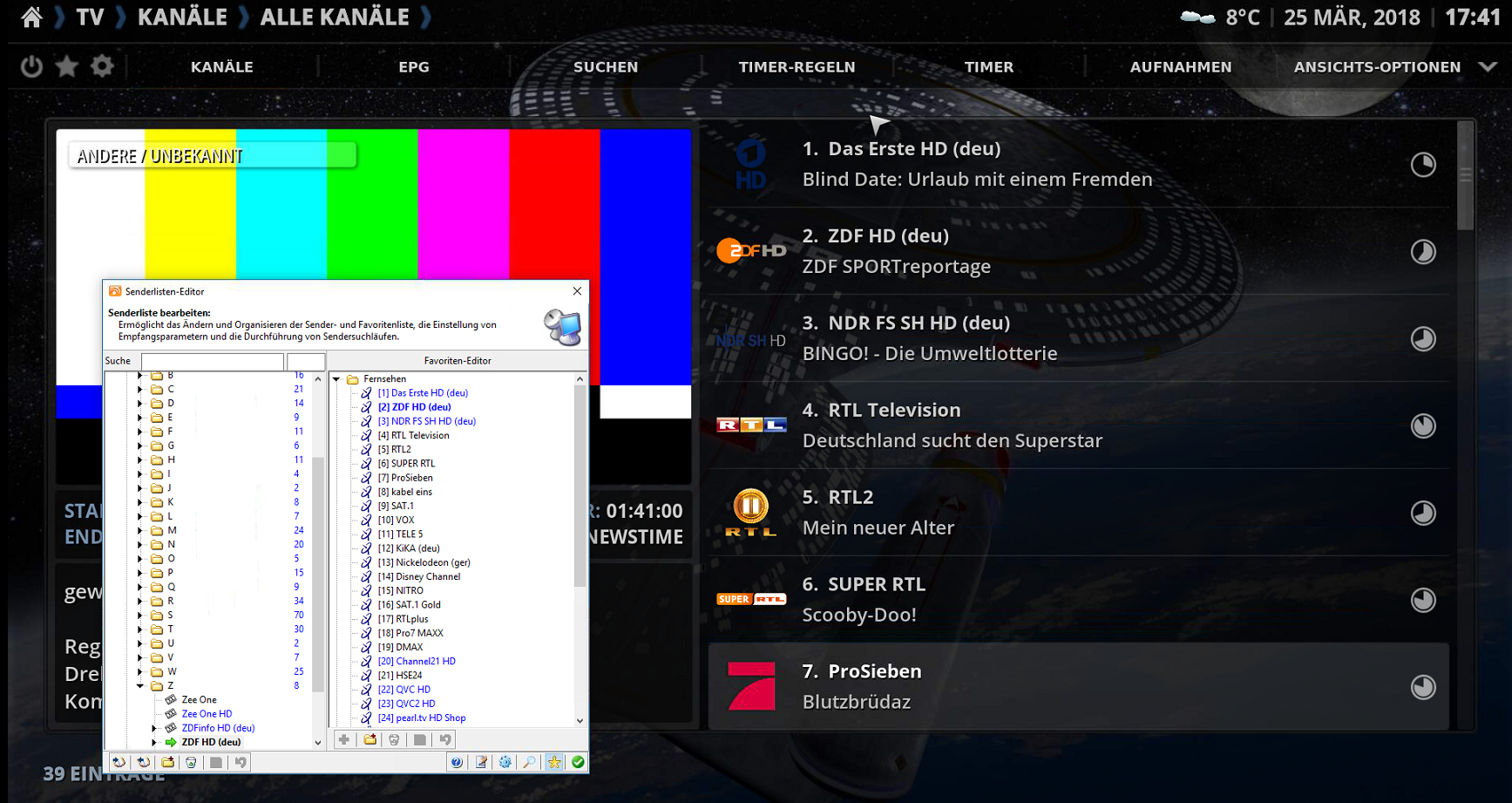
Task: Open the power menu icon
Action: (x=31, y=66)
